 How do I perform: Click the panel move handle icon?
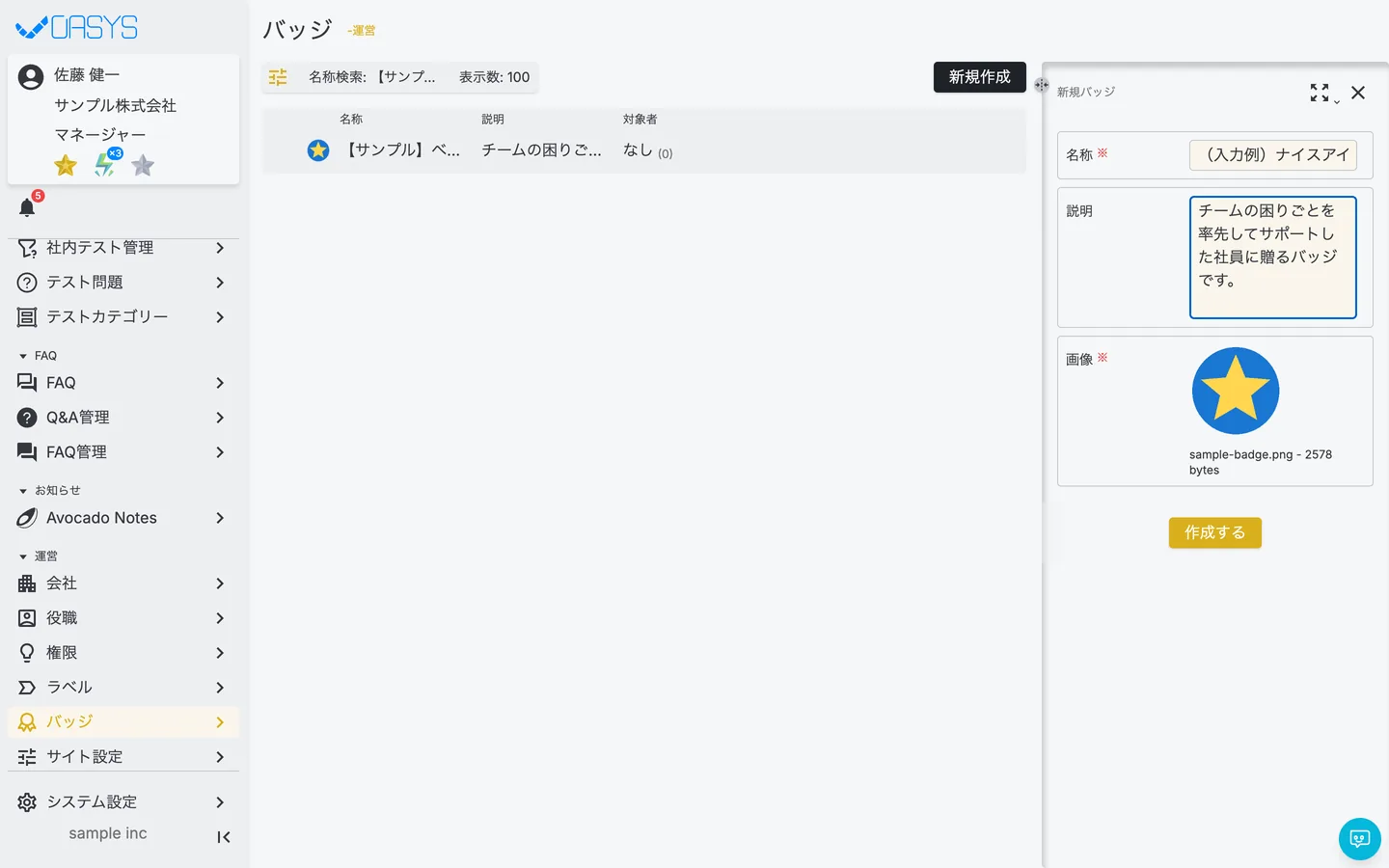point(1042,85)
